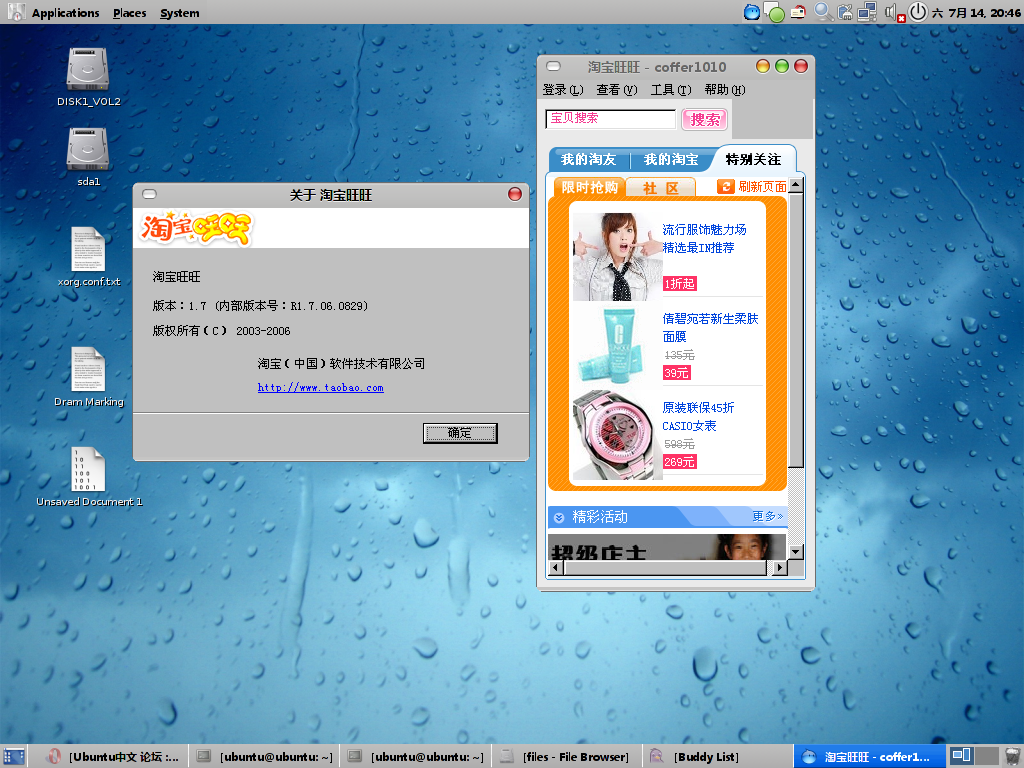
Task: Select the sda1 drive icon on desktop
Action: pos(88,149)
